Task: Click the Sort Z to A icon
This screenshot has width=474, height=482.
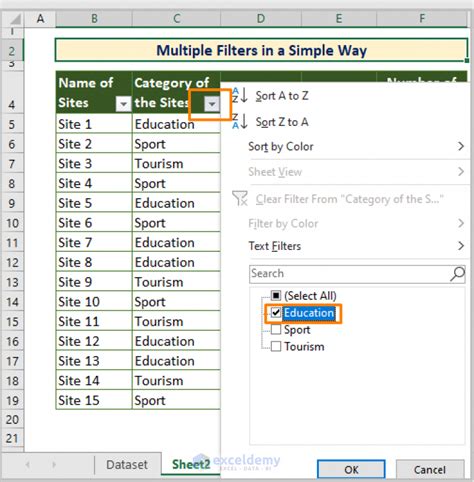Action: (240, 121)
